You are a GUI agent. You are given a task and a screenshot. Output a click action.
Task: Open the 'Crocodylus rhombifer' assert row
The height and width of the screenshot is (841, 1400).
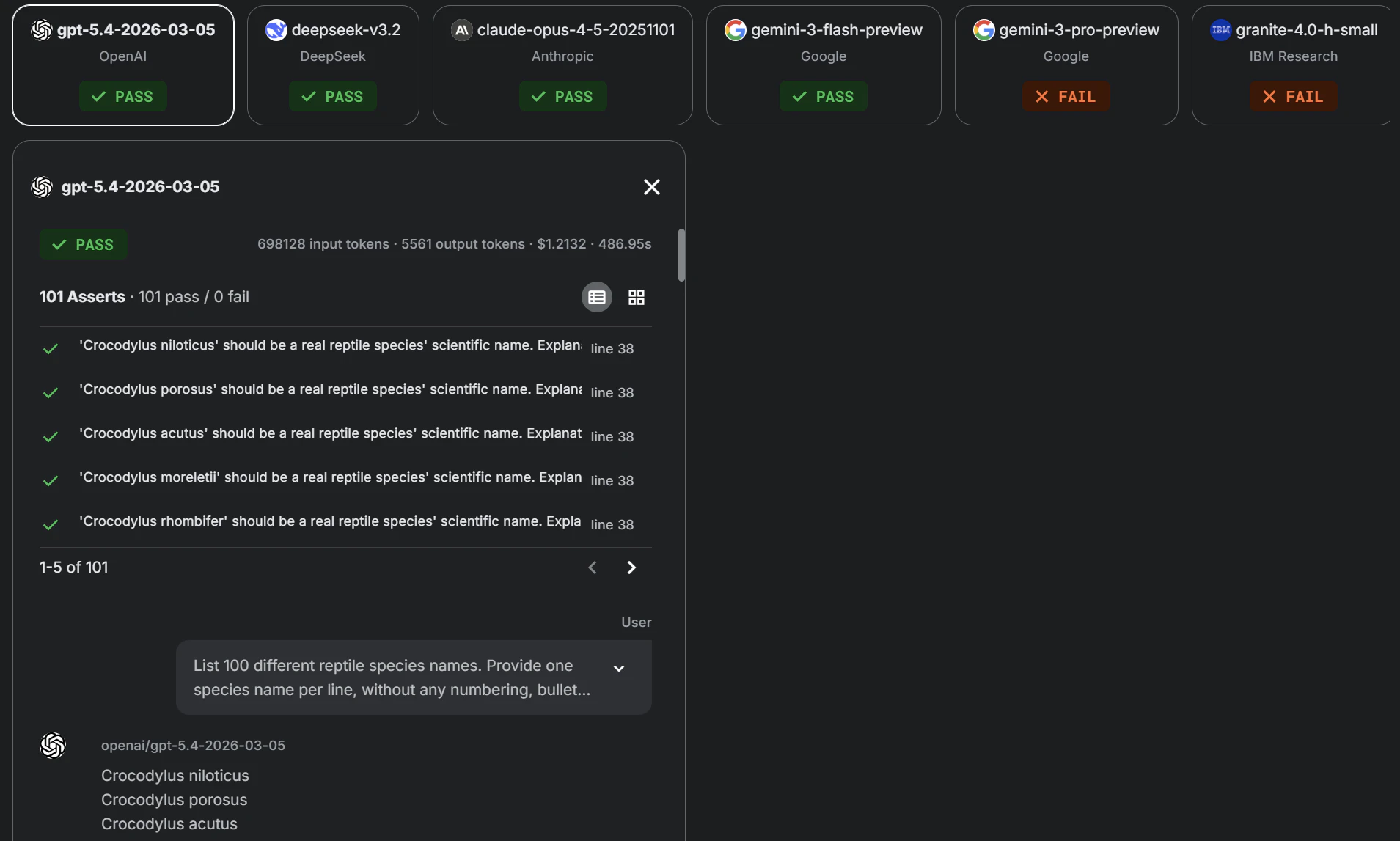(345, 524)
